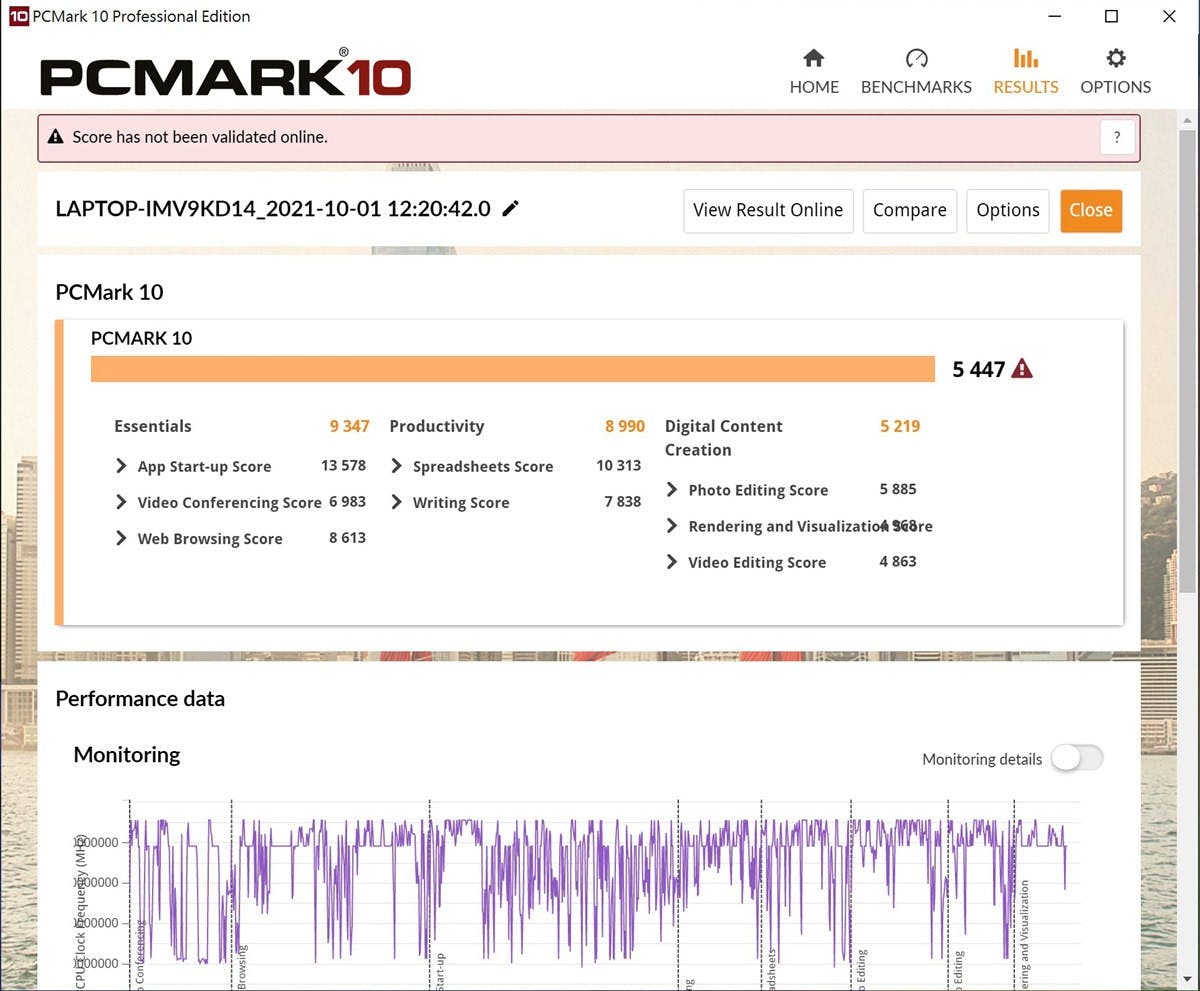Click the Digital Content Creation heading
The height and width of the screenshot is (991, 1200).
tap(724, 438)
